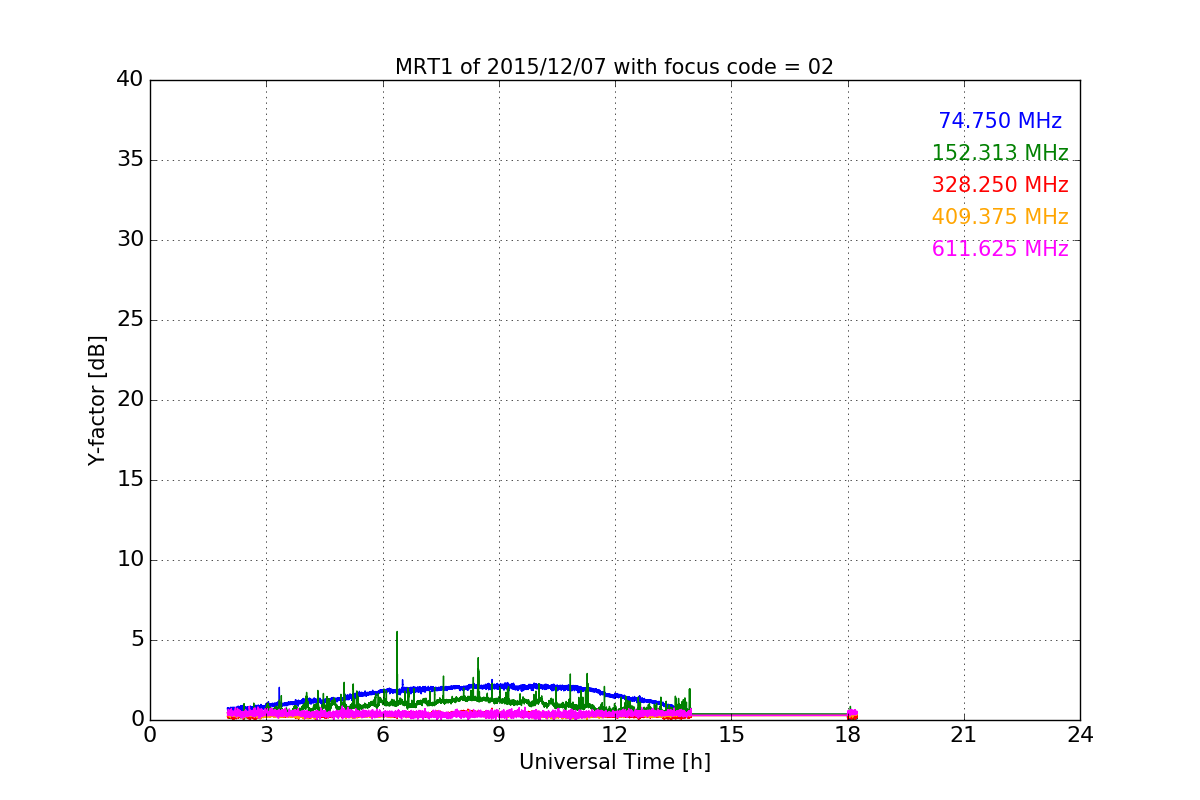Click the y-axis tick label 20
The image size is (1200, 800).
[x=130, y=400]
